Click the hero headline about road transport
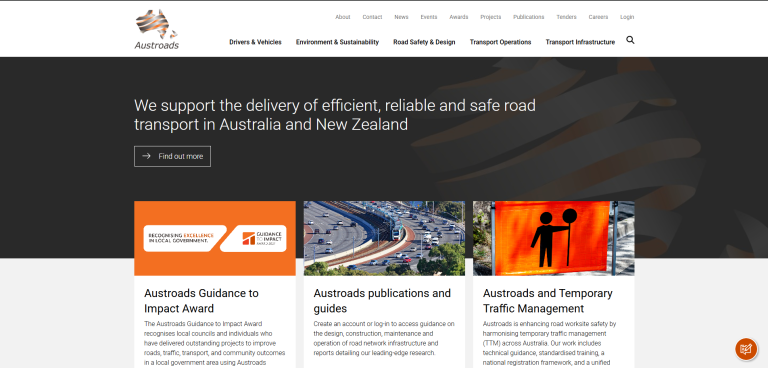This screenshot has width=768, height=368. tap(335, 115)
